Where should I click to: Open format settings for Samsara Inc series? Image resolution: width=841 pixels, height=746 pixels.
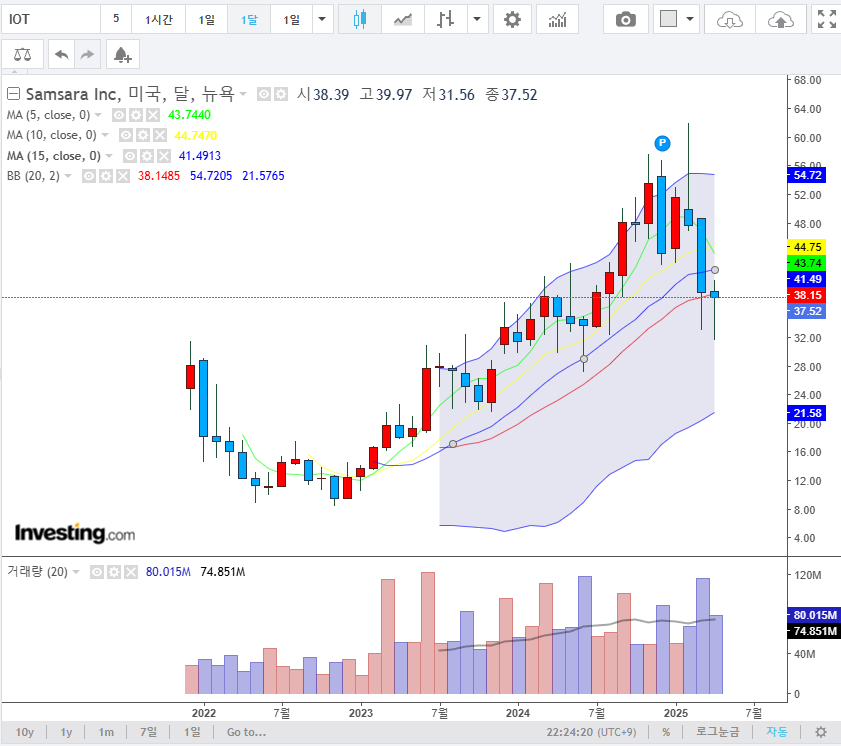[x=281, y=94]
